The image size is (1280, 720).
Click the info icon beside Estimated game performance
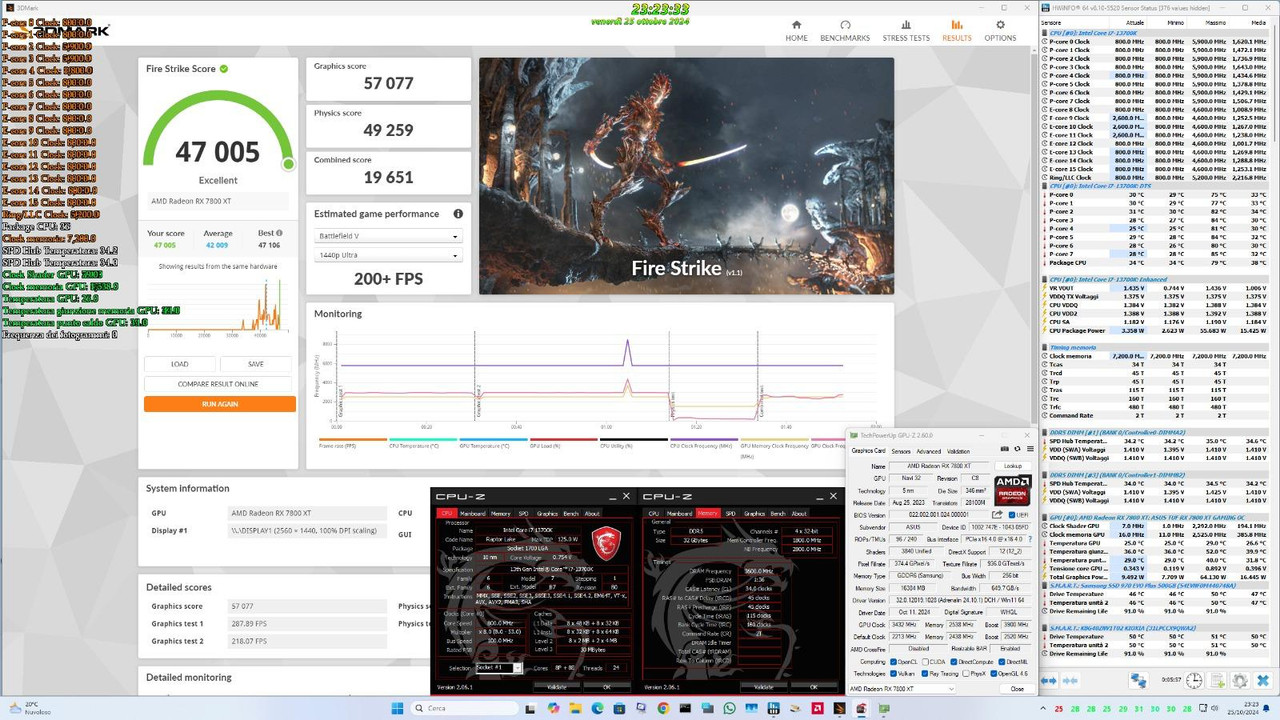458,214
